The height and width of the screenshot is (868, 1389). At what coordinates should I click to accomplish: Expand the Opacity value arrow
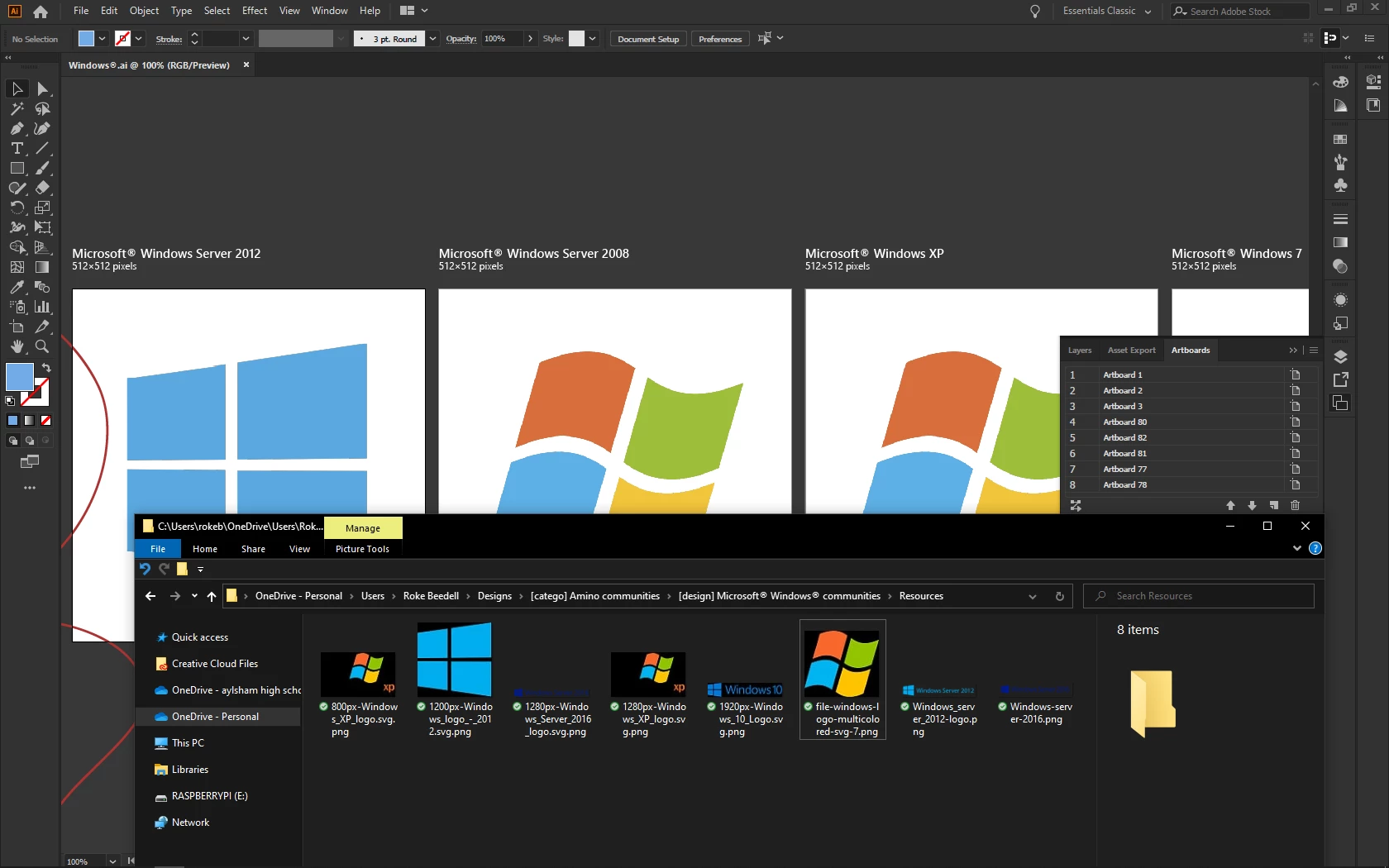tap(530, 39)
